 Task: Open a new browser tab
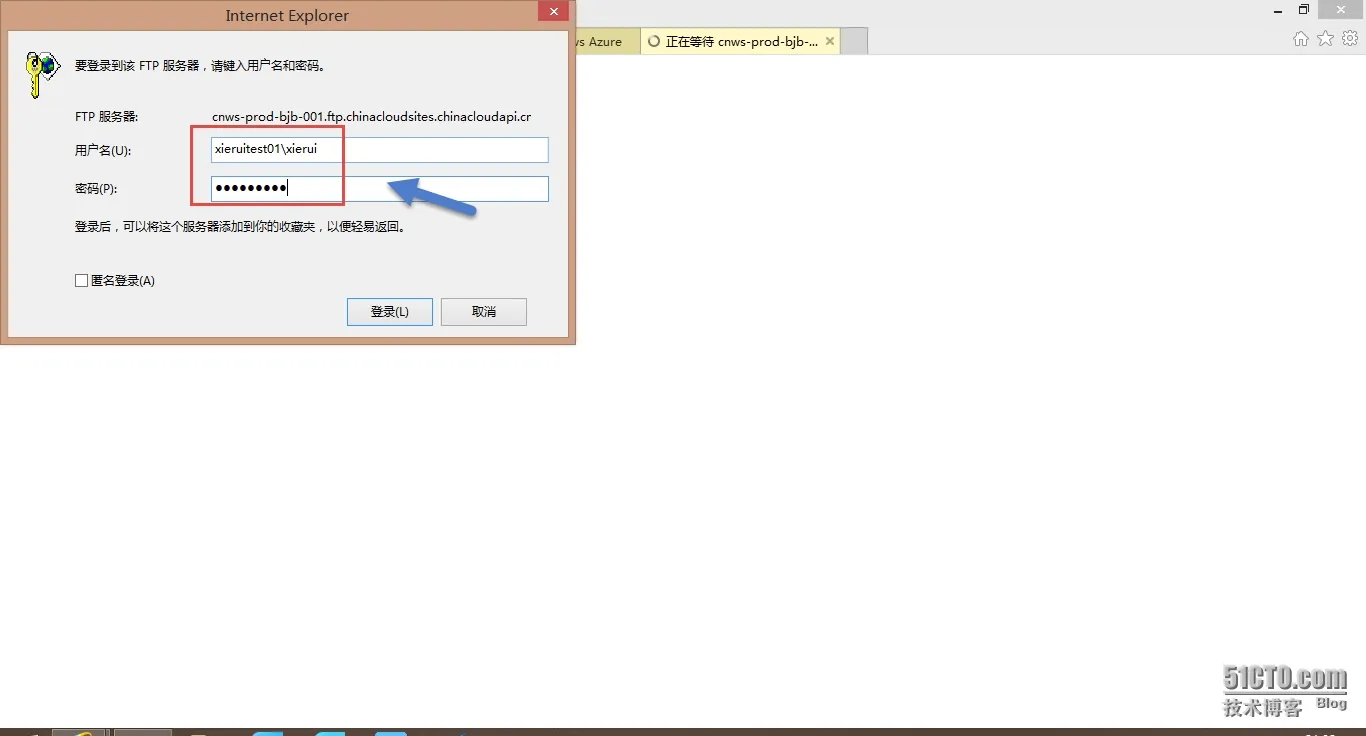(854, 42)
